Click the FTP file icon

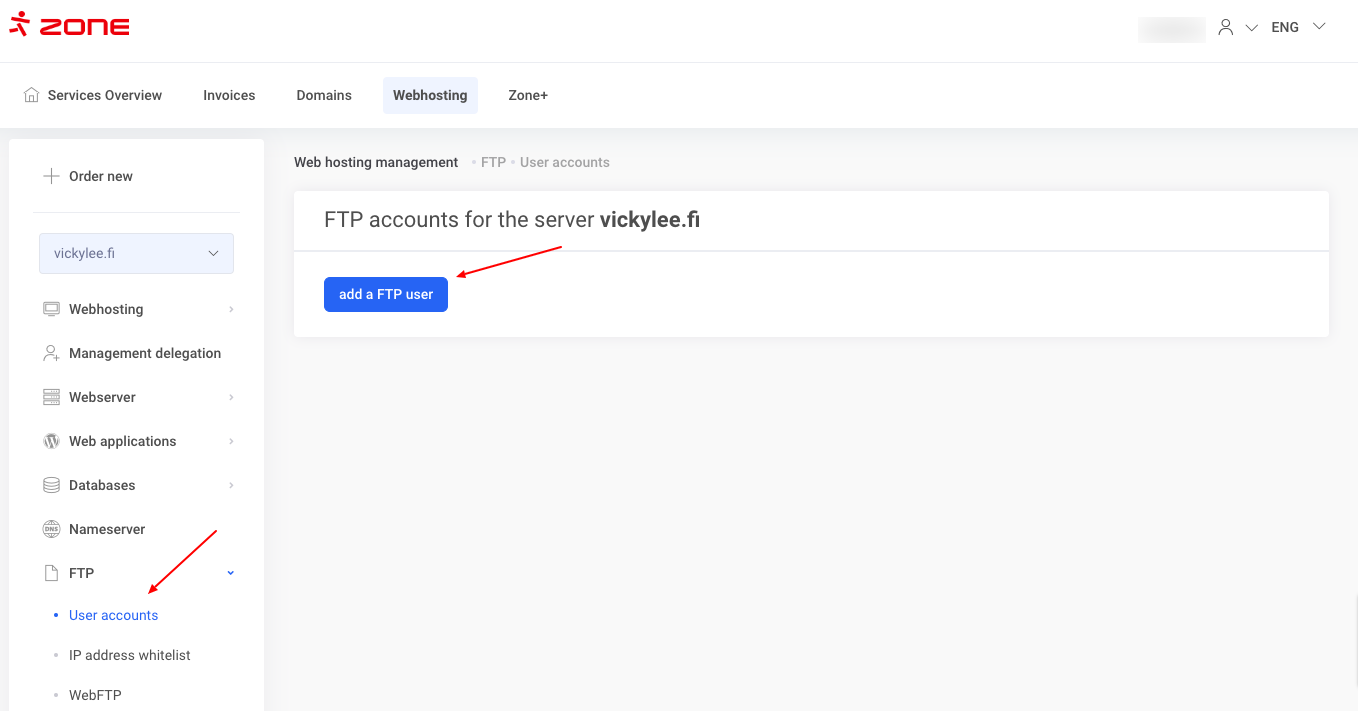click(51, 573)
